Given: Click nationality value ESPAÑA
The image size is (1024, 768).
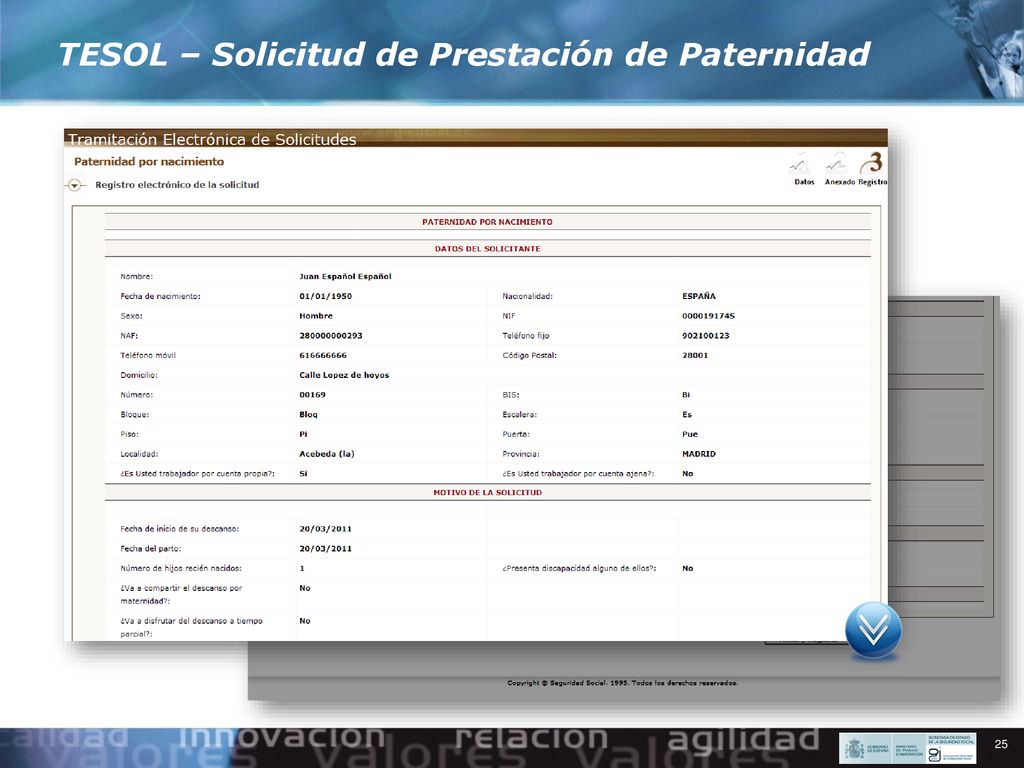Looking at the screenshot, I should tap(699, 296).
